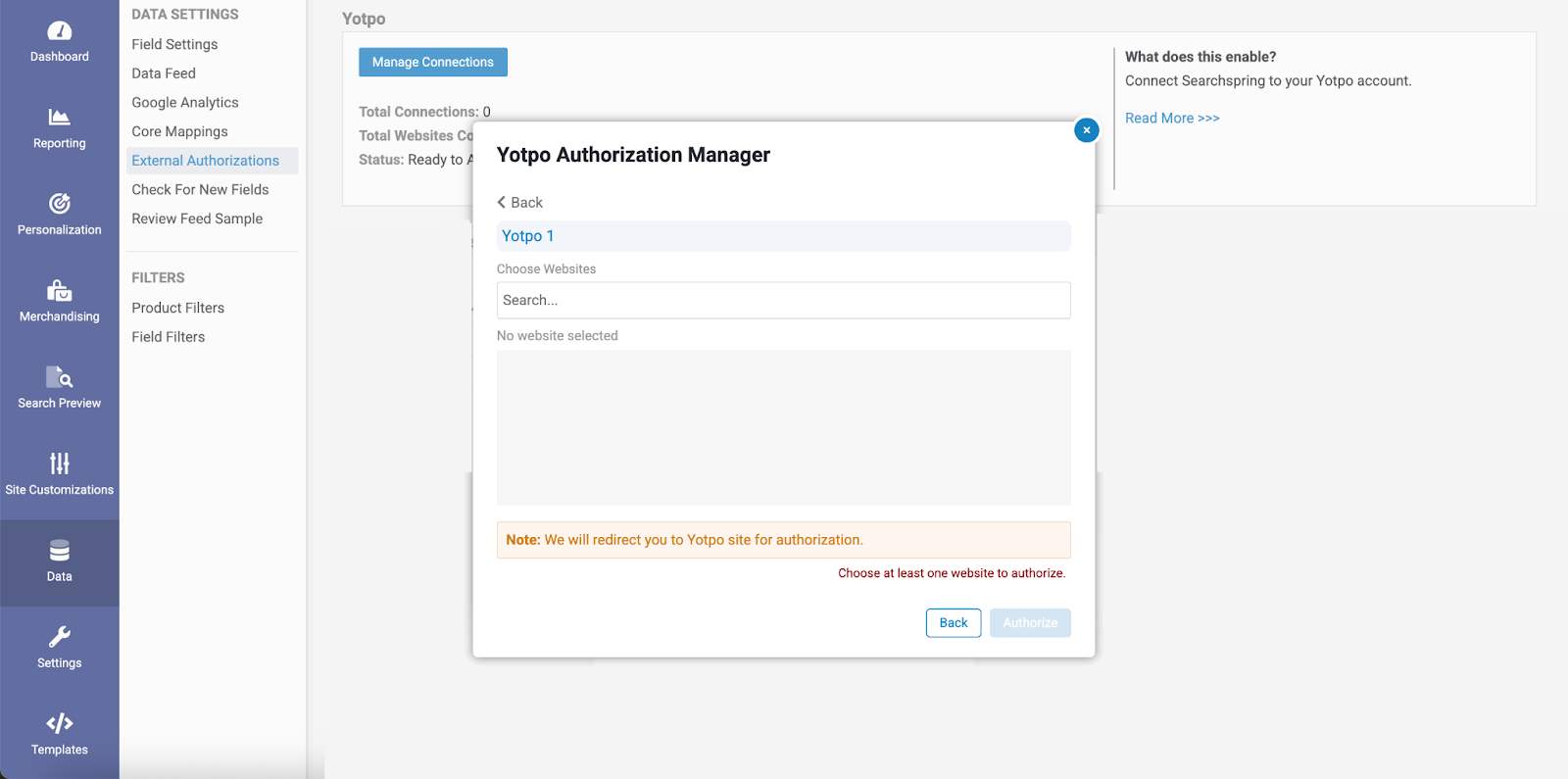Click 'Choose at least one website' warning
Viewport: 1568px width, 779px height.
pos(952,573)
